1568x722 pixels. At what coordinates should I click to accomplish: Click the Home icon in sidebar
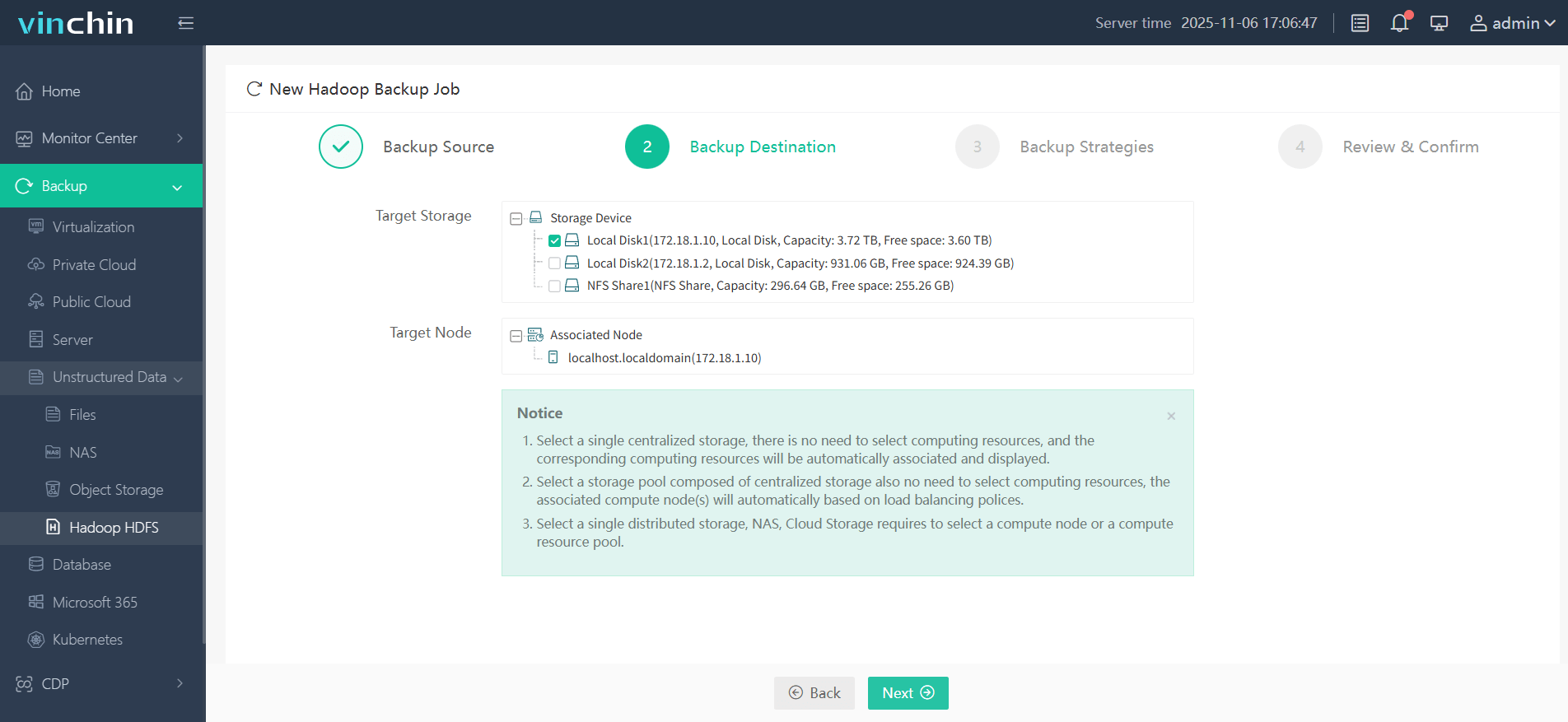coord(24,91)
